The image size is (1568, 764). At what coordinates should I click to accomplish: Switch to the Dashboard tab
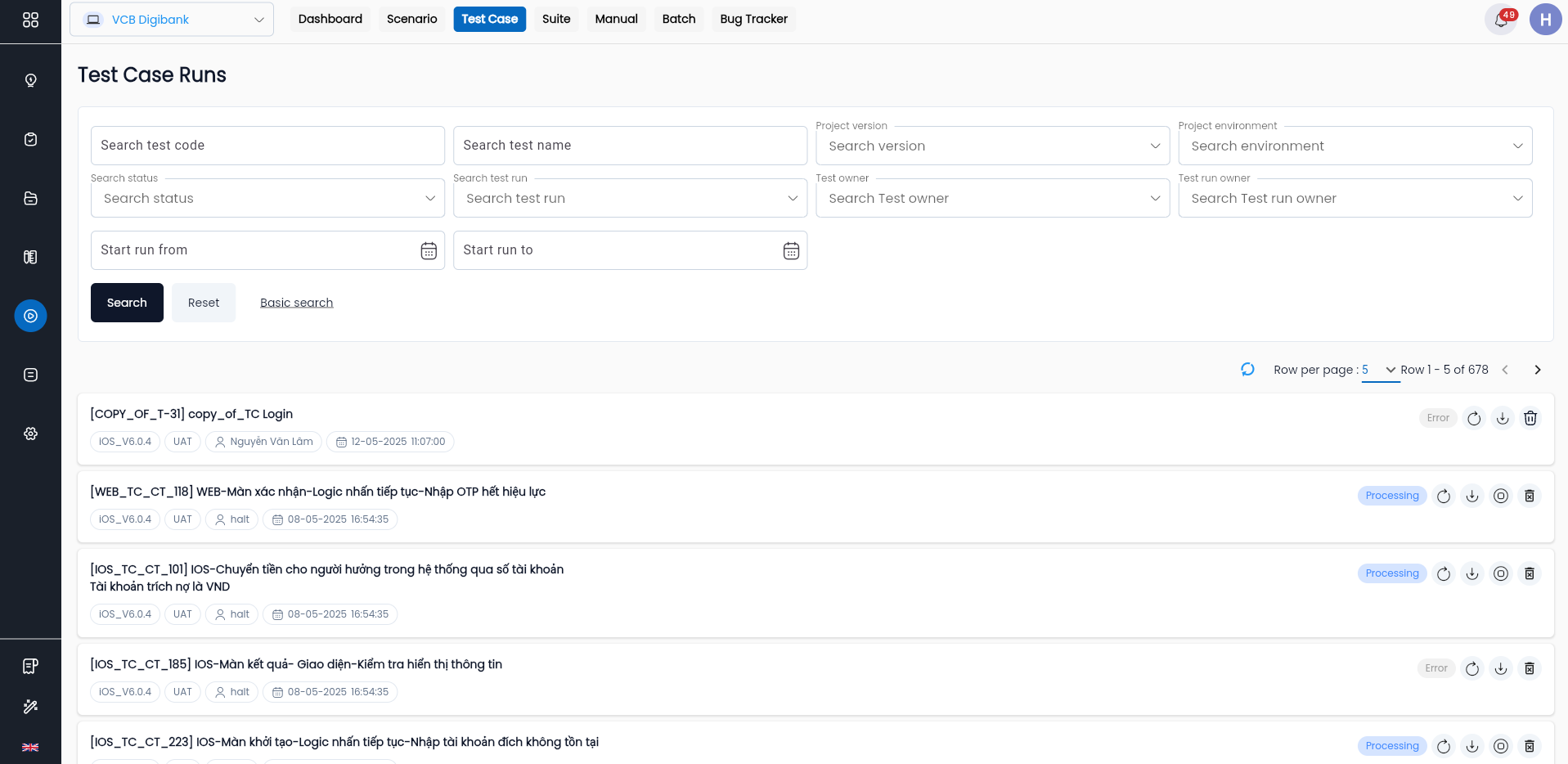tap(330, 19)
